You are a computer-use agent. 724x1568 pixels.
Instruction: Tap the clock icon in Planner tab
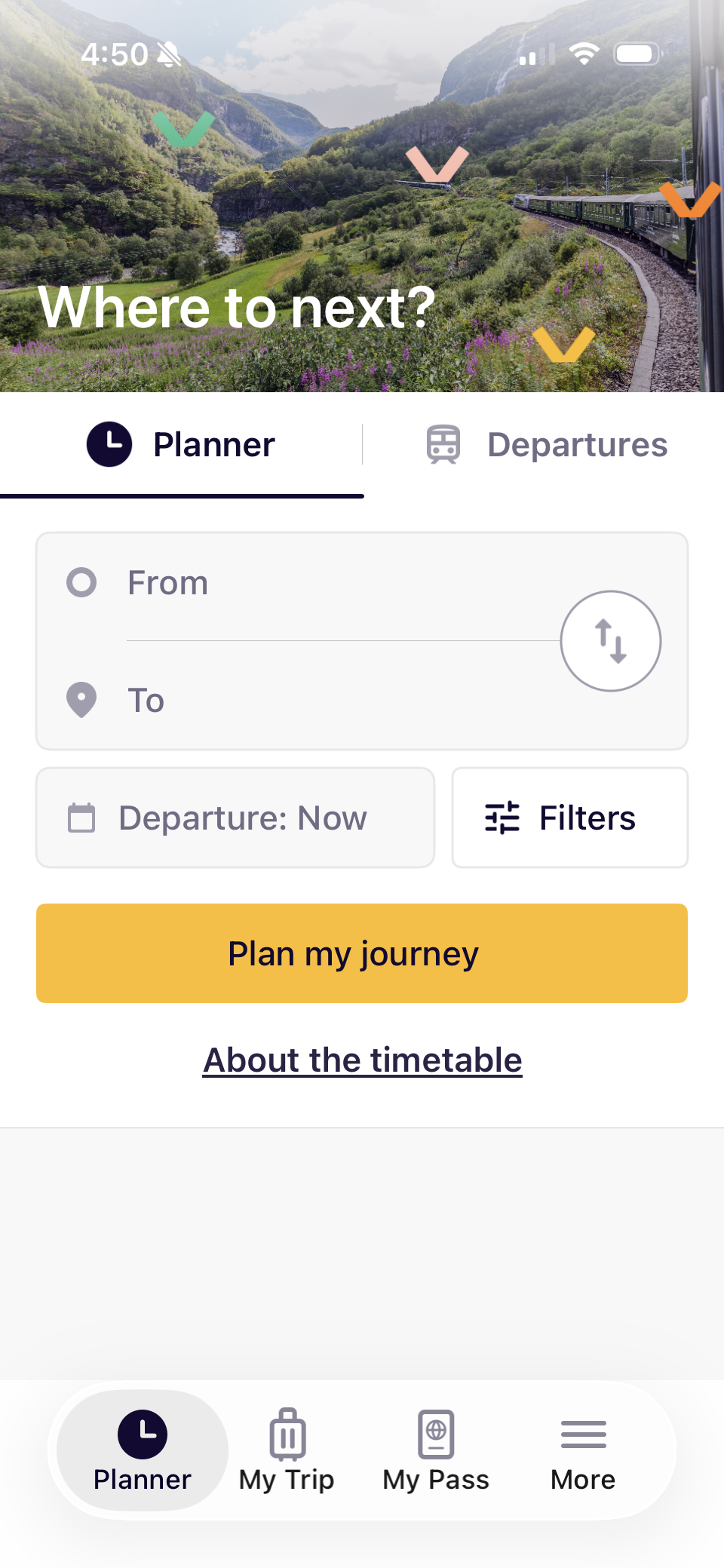(x=109, y=444)
